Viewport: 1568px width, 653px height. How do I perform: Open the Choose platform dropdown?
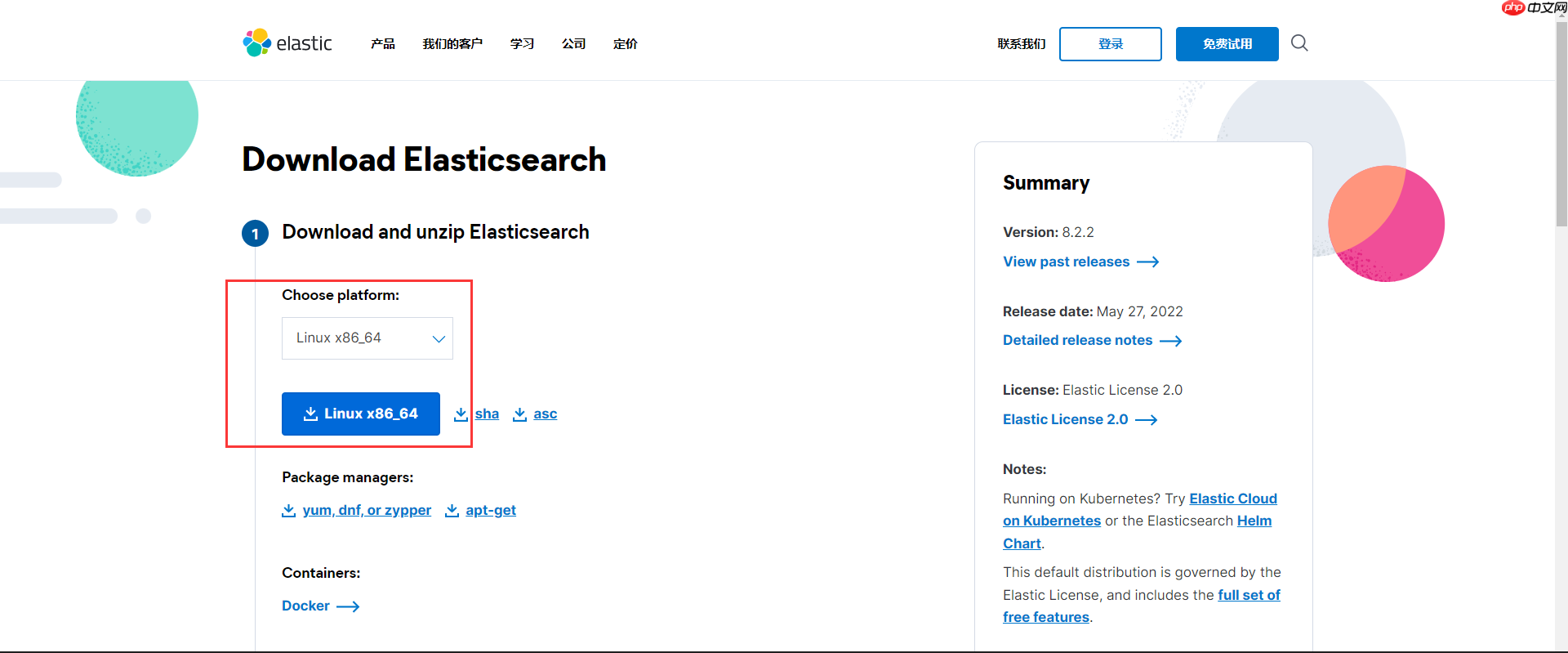tap(367, 338)
